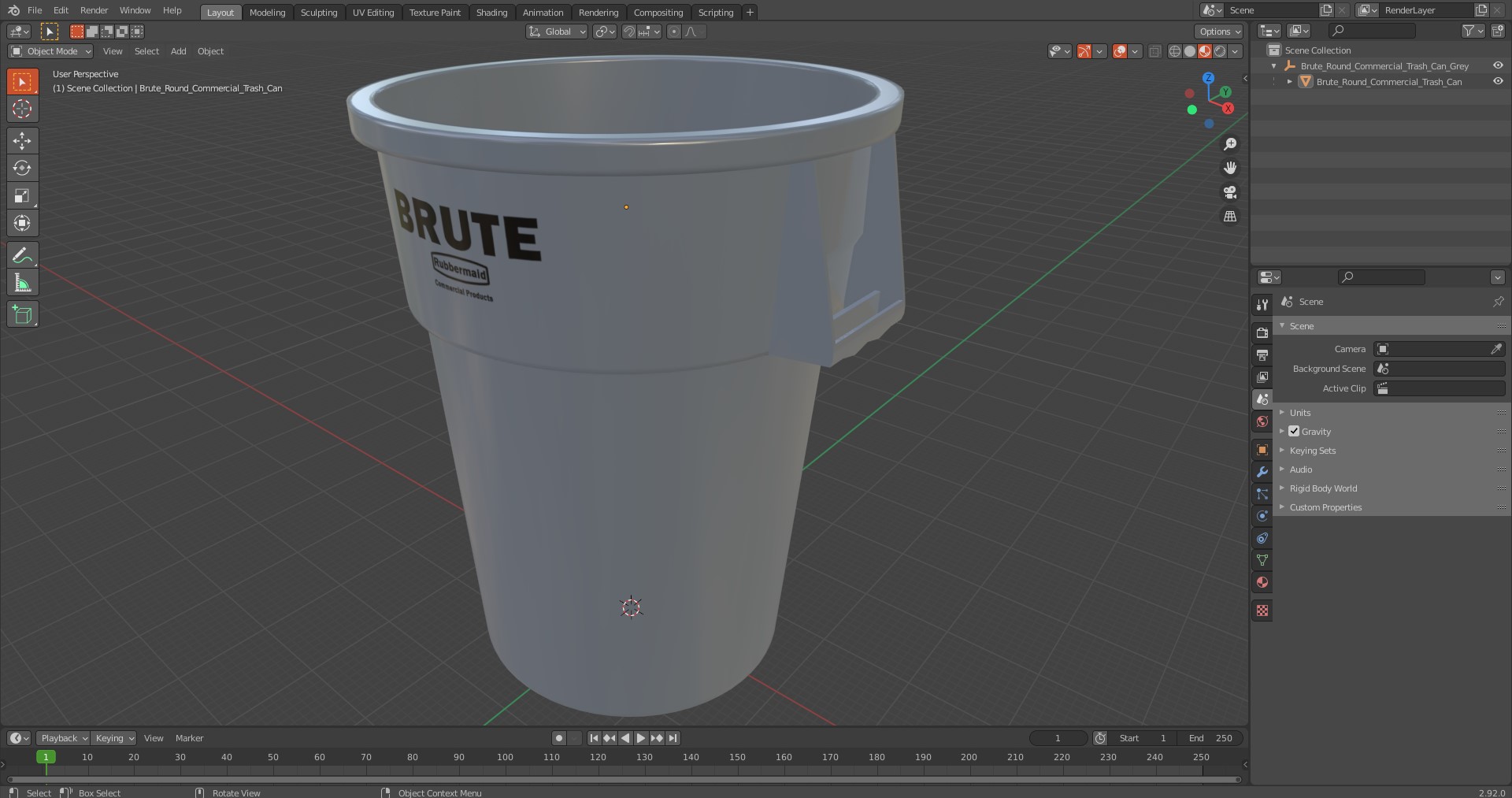
Task: Switch to Shading workspace tab
Action: click(x=491, y=13)
